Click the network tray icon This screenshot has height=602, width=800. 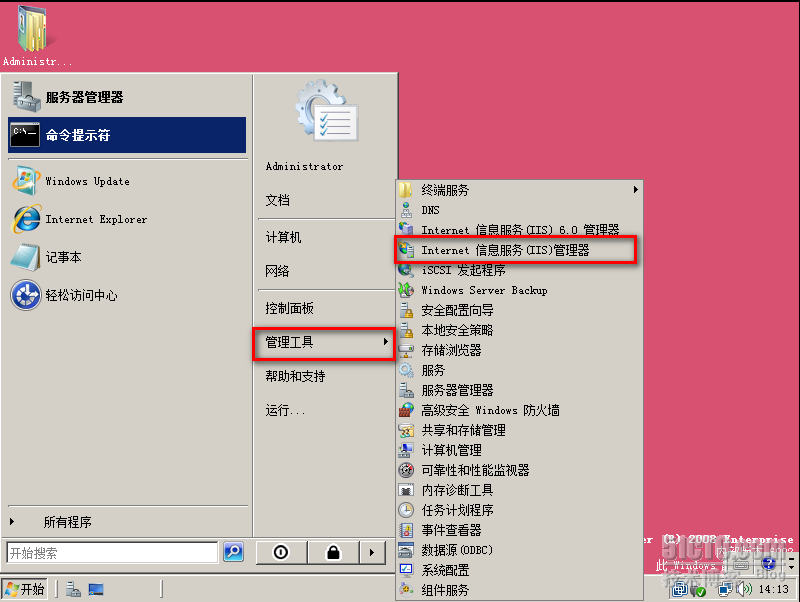pos(725,590)
